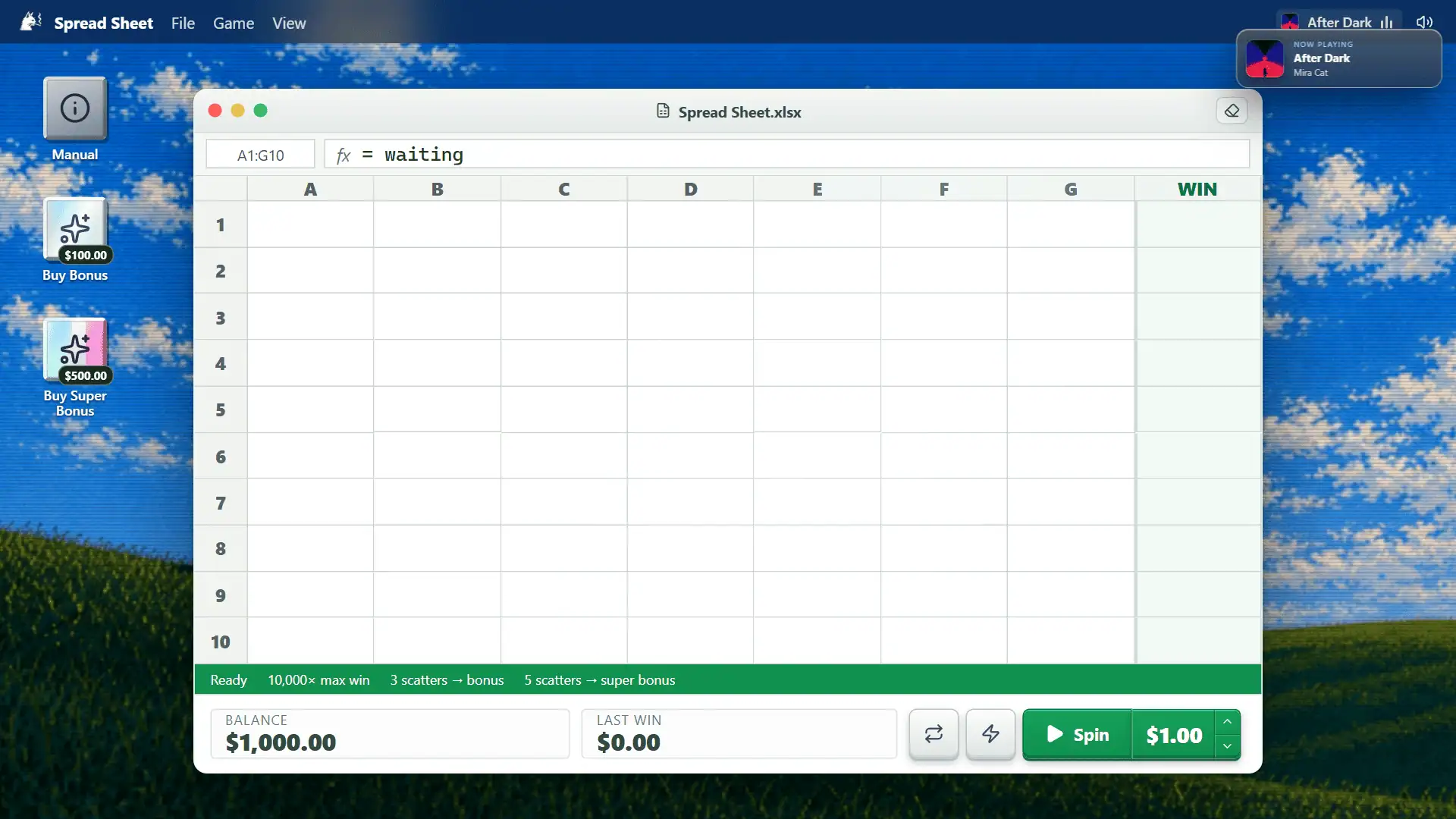Screen dimensions: 1456x819
Task: Select row 1 header
Action: 221,224
